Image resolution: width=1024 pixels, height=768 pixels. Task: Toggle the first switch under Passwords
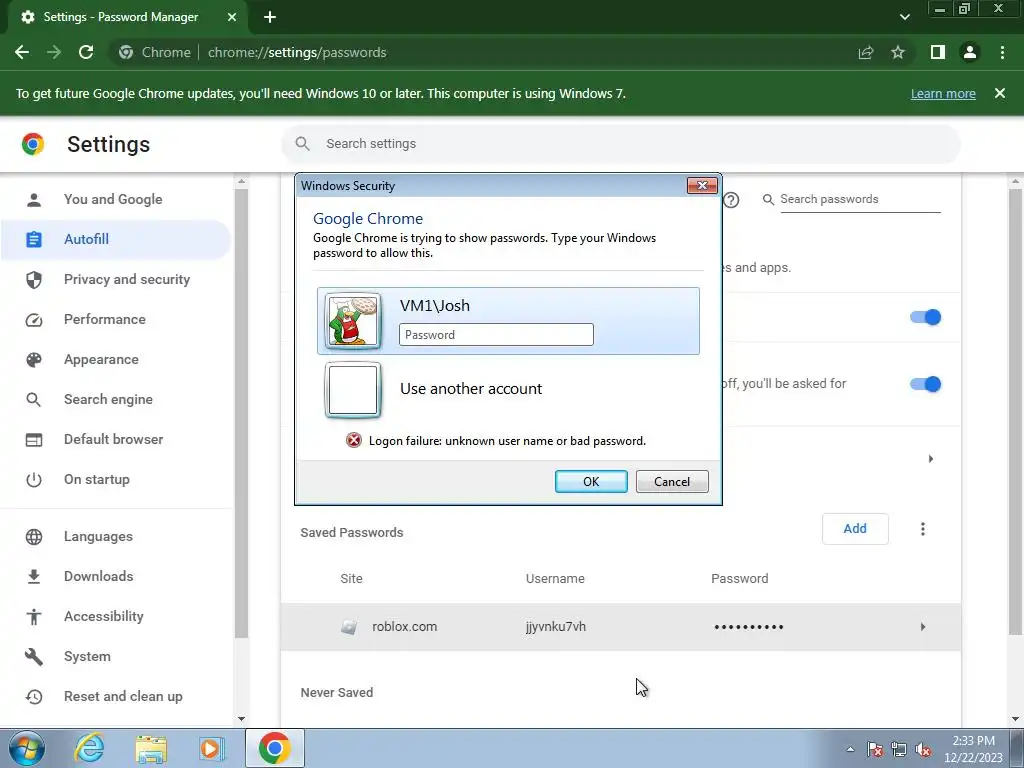[925, 317]
